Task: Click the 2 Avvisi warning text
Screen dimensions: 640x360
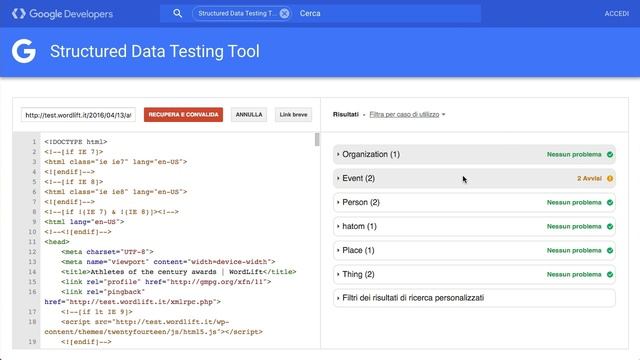Action: (x=589, y=178)
